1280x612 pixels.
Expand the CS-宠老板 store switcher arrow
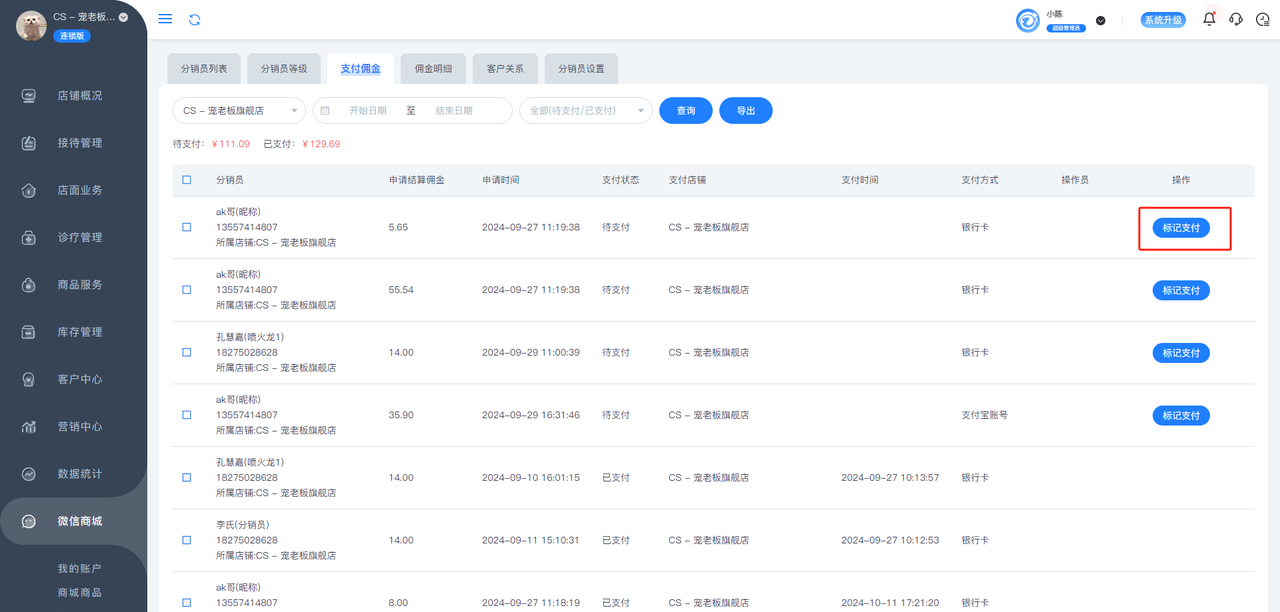123,17
